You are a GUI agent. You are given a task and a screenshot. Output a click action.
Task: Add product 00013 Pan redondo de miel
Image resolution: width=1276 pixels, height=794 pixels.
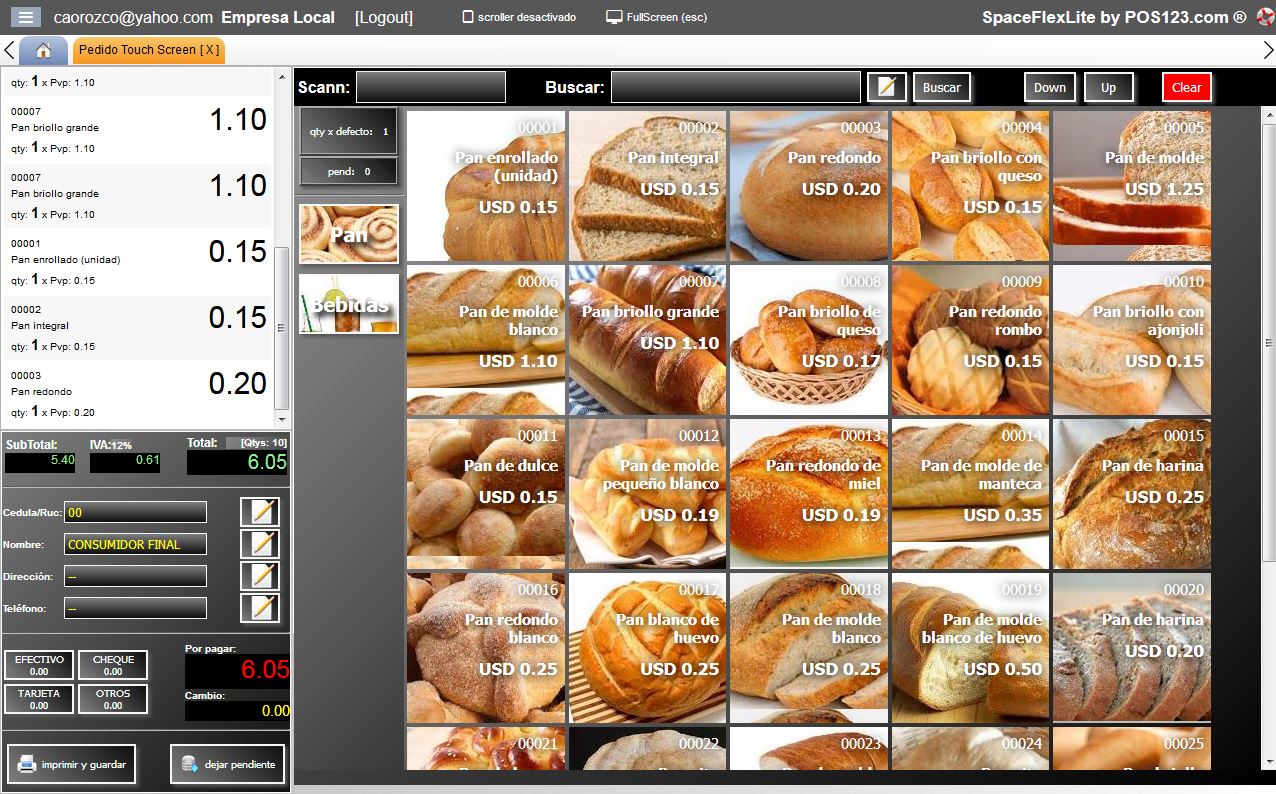click(809, 494)
